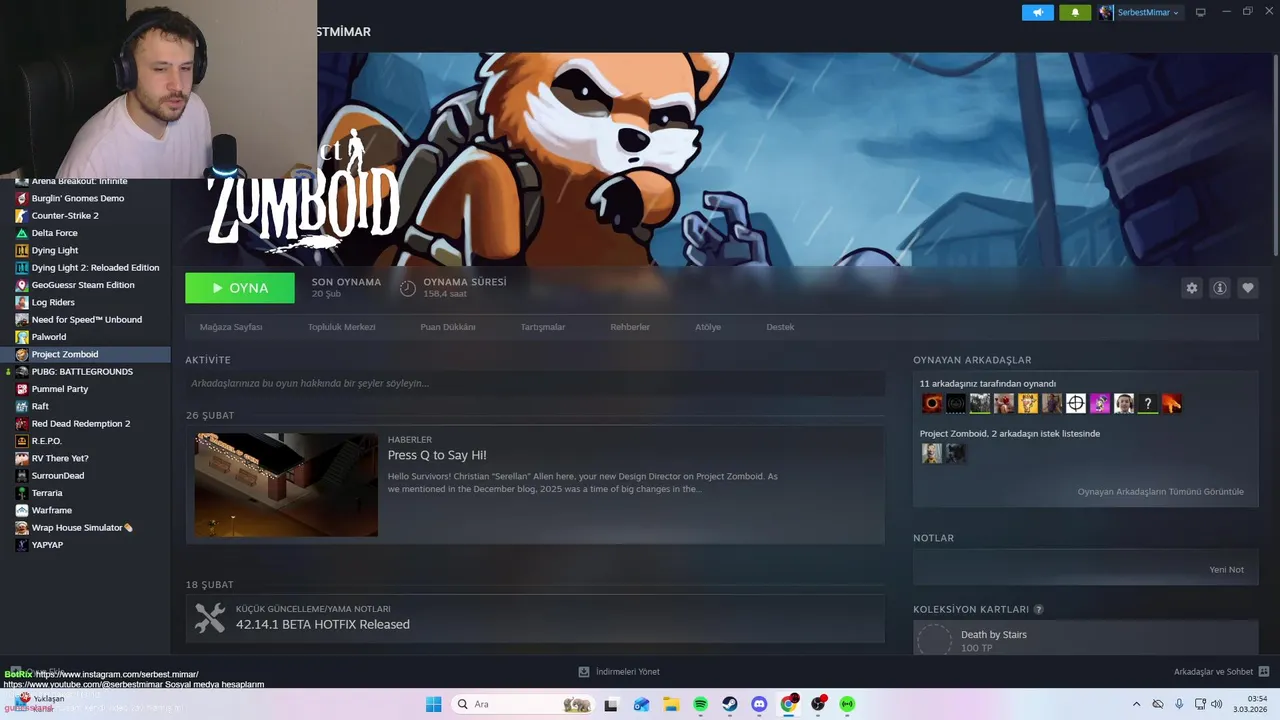Expand the SerbestMimar account dropdown

(1139, 12)
